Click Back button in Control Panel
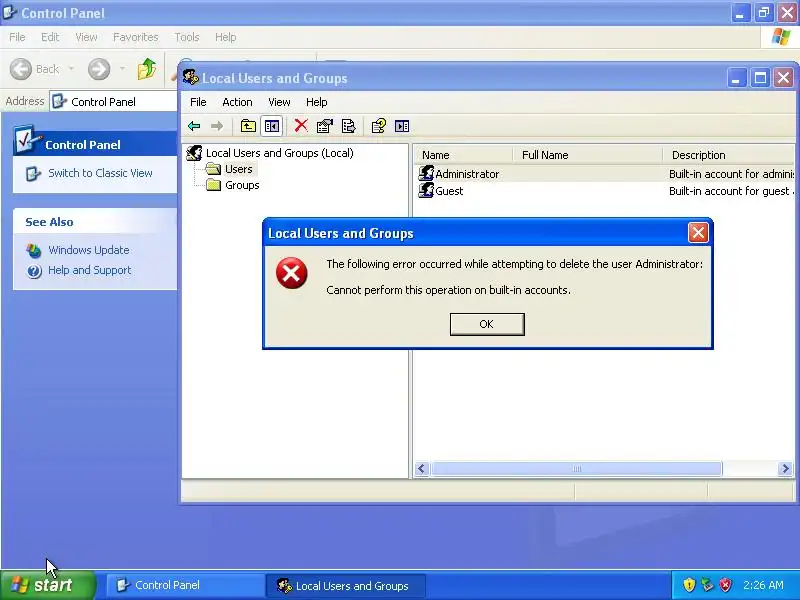The height and width of the screenshot is (600, 800). pos(35,69)
